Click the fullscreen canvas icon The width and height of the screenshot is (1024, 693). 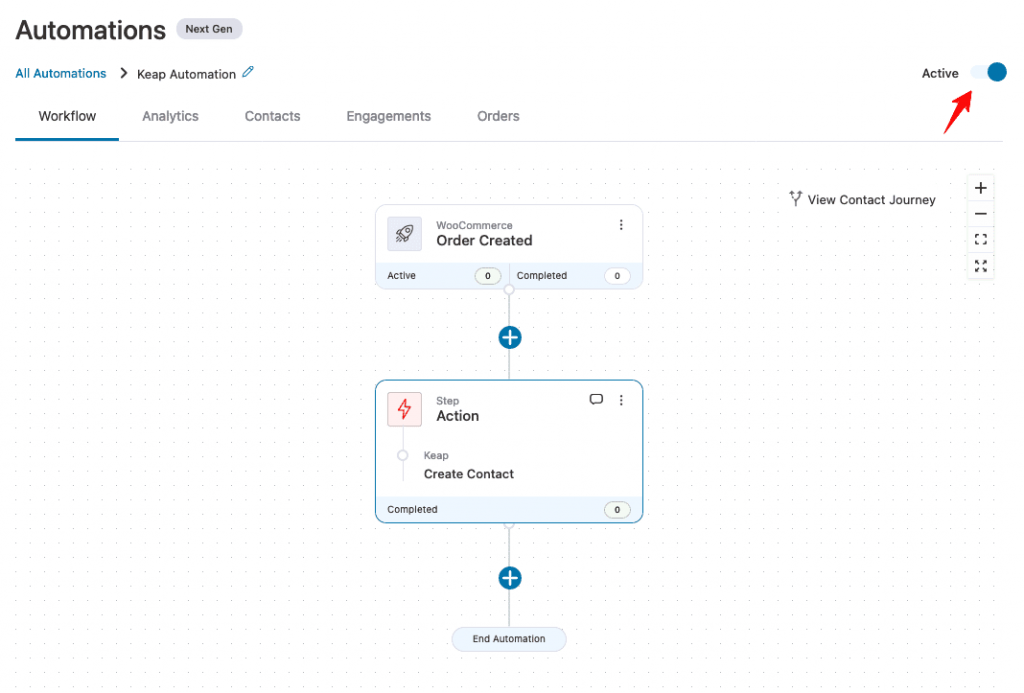[x=981, y=266]
